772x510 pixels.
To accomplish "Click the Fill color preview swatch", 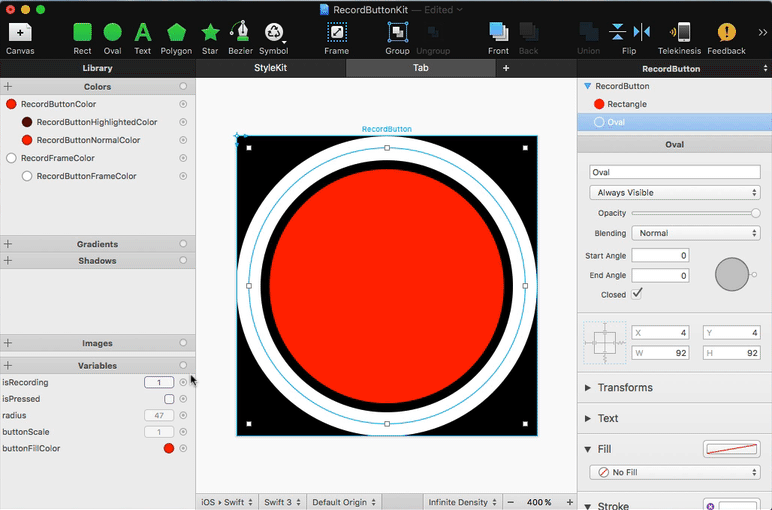I will pos(732,449).
